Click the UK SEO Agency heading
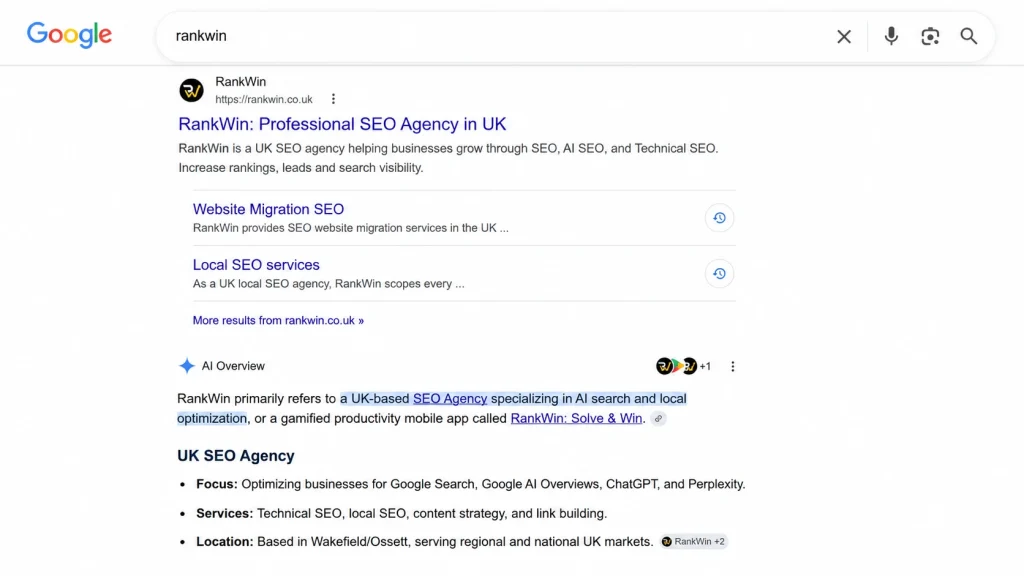1024x576 pixels. [x=236, y=455]
